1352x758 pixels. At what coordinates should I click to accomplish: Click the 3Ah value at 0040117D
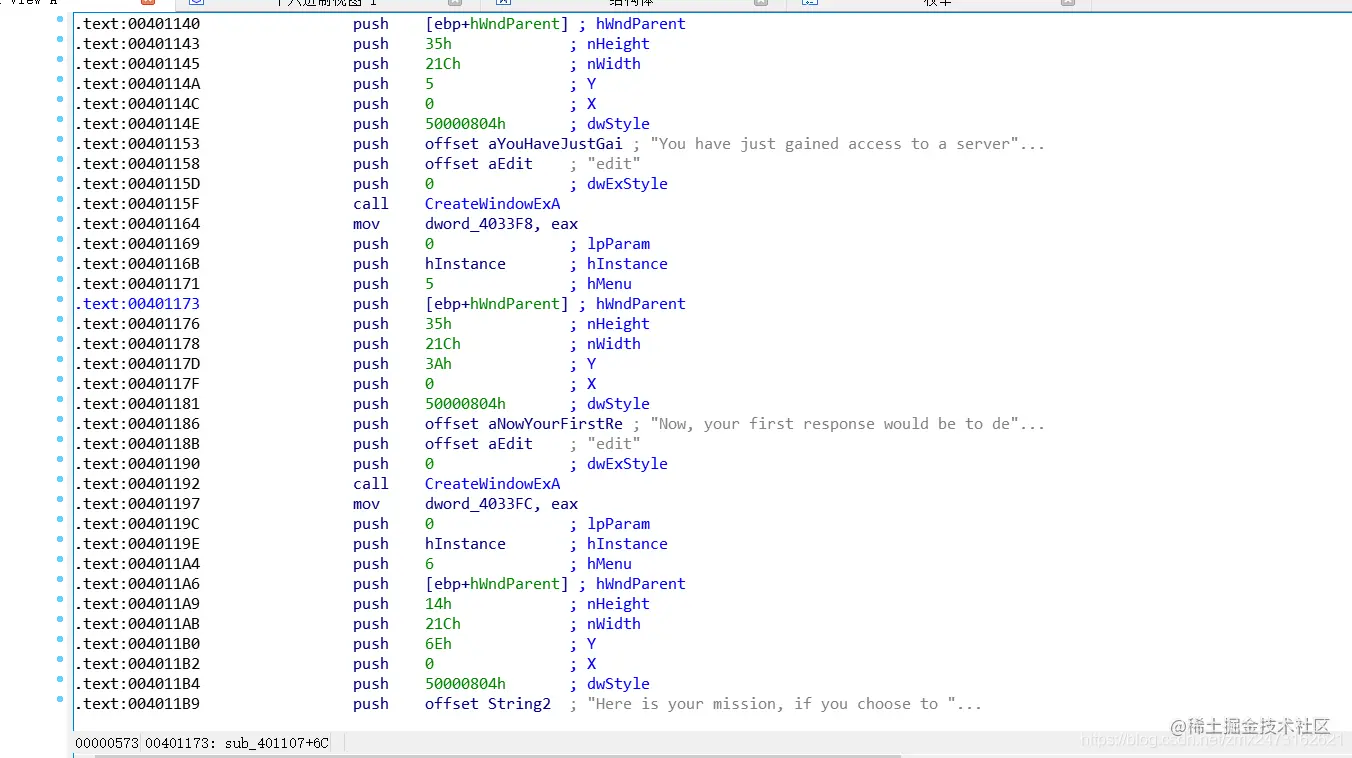click(x=438, y=364)
